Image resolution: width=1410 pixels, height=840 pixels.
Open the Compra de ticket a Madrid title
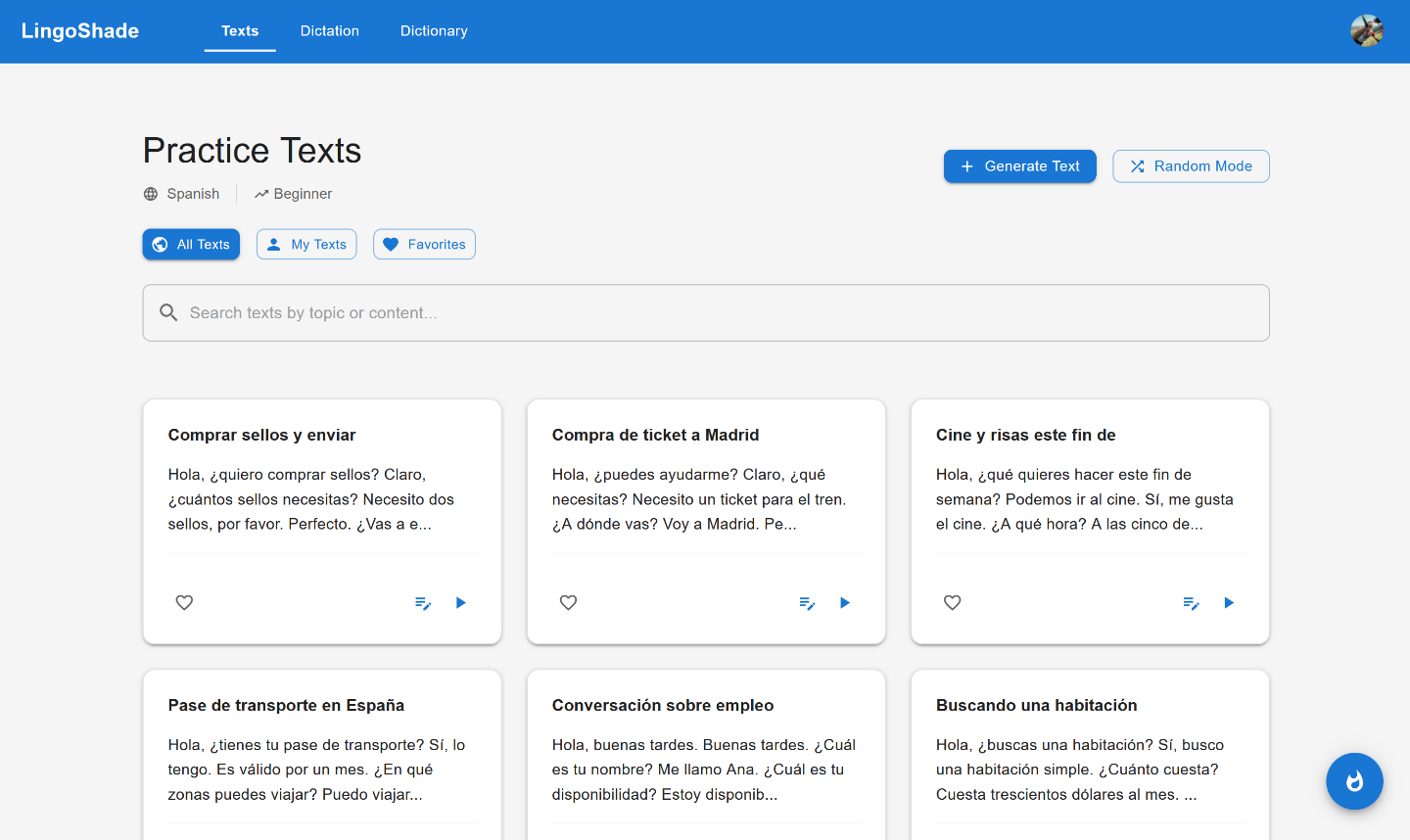pyautogui.click(x=655, y=435)
